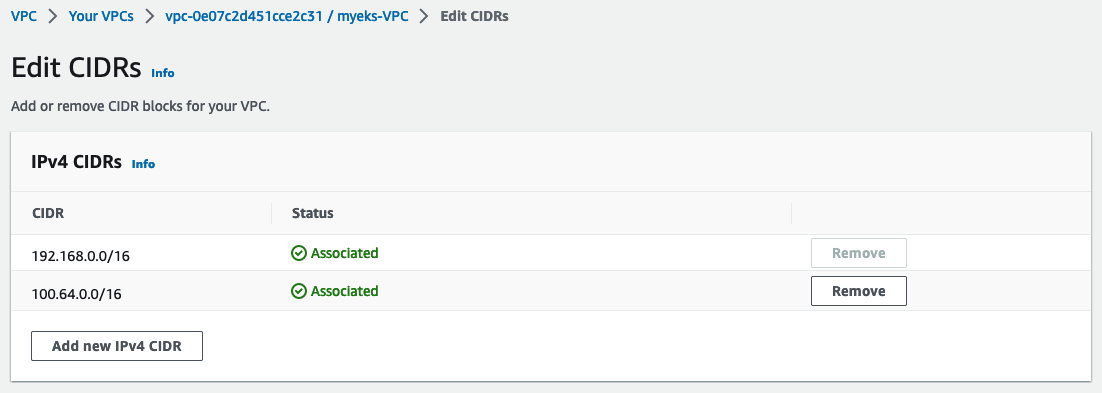This screenshot has height=393, width=1102.
Task: Open Info link beside IPv4 CIDRs heading
Action: pos(143,164)
